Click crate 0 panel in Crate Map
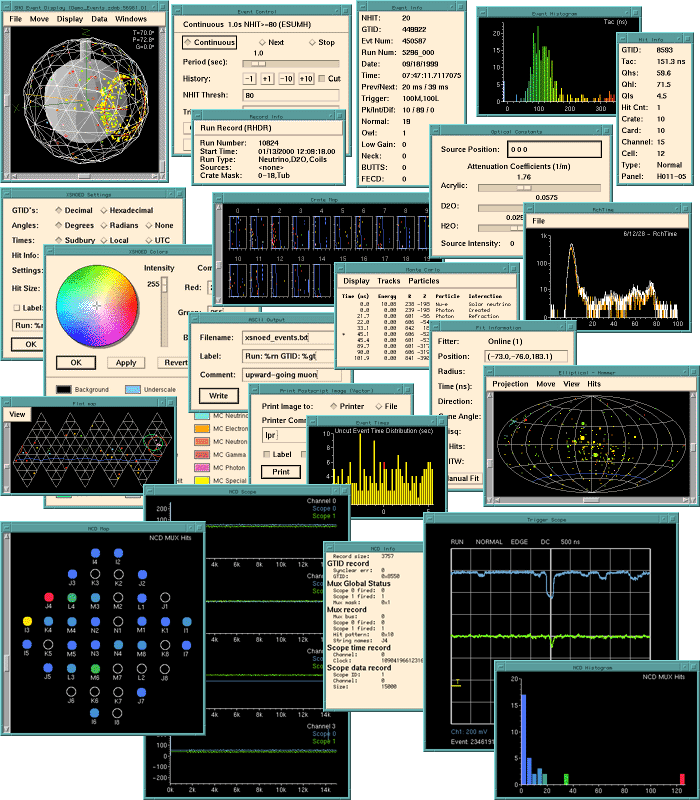The height and width of the screenshot is (800, 700). pyautogui.click(x=237, y=233)
